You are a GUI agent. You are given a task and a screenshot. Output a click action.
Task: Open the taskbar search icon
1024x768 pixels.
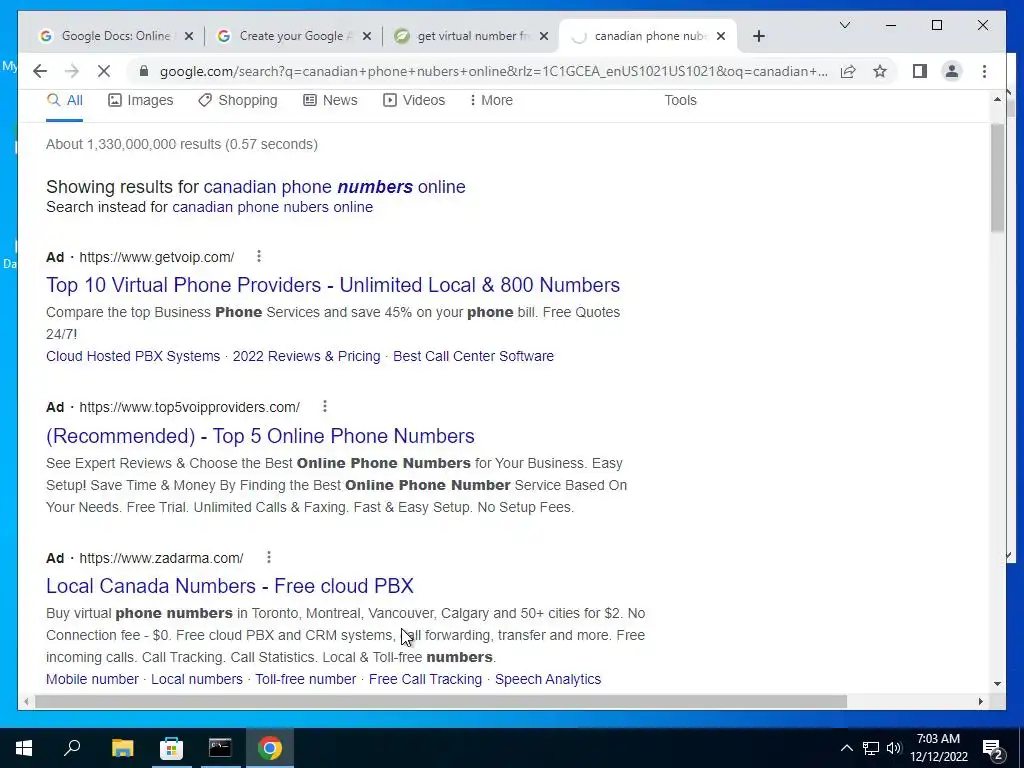(x=72, y=748)
